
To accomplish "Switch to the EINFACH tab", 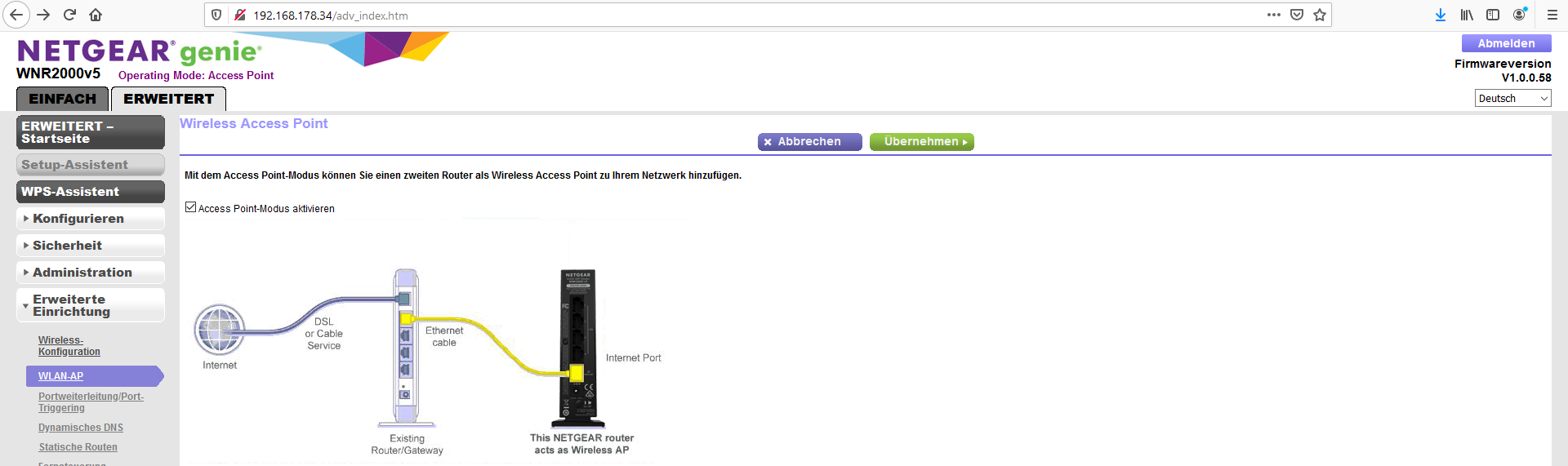I will pos(63,99).
